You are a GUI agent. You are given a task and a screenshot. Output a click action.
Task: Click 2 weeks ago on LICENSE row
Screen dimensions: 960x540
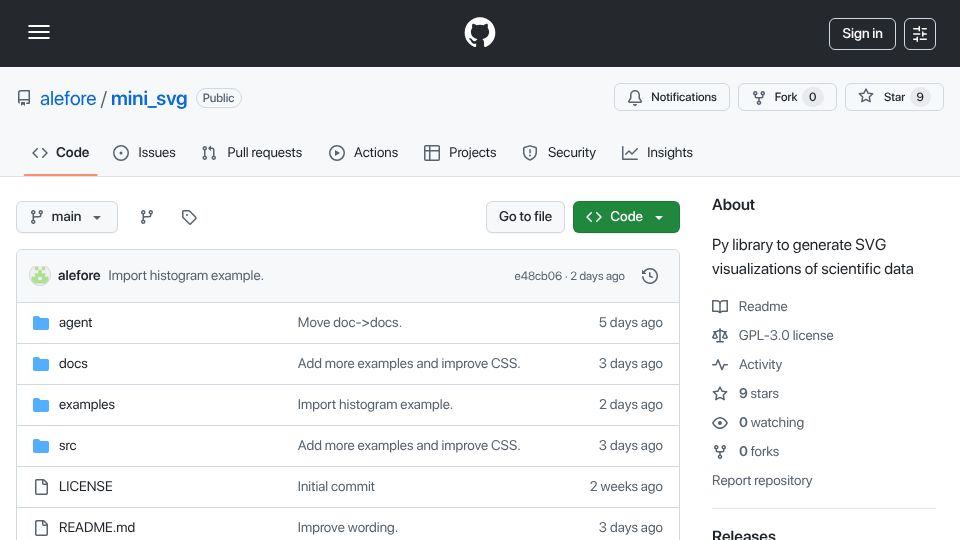click(626, 487)
